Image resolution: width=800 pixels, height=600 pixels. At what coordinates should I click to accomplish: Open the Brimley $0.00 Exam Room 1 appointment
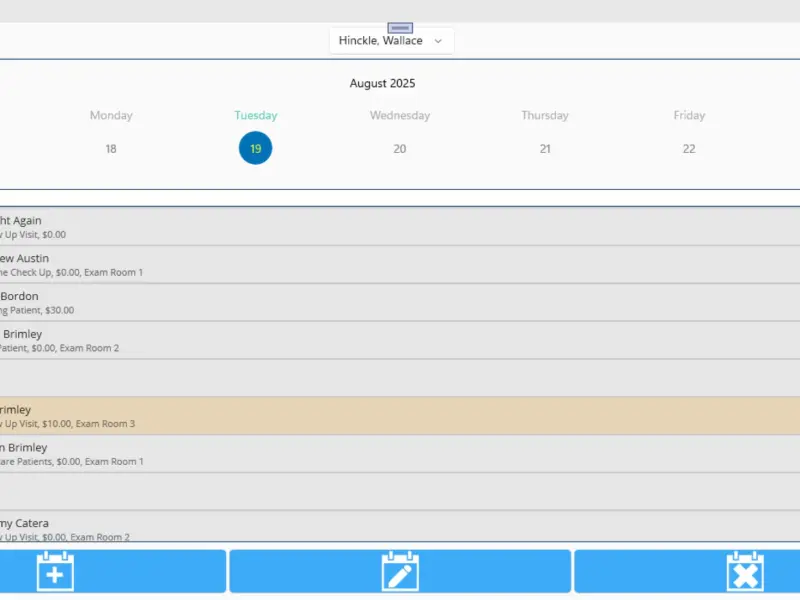(400, 454)
